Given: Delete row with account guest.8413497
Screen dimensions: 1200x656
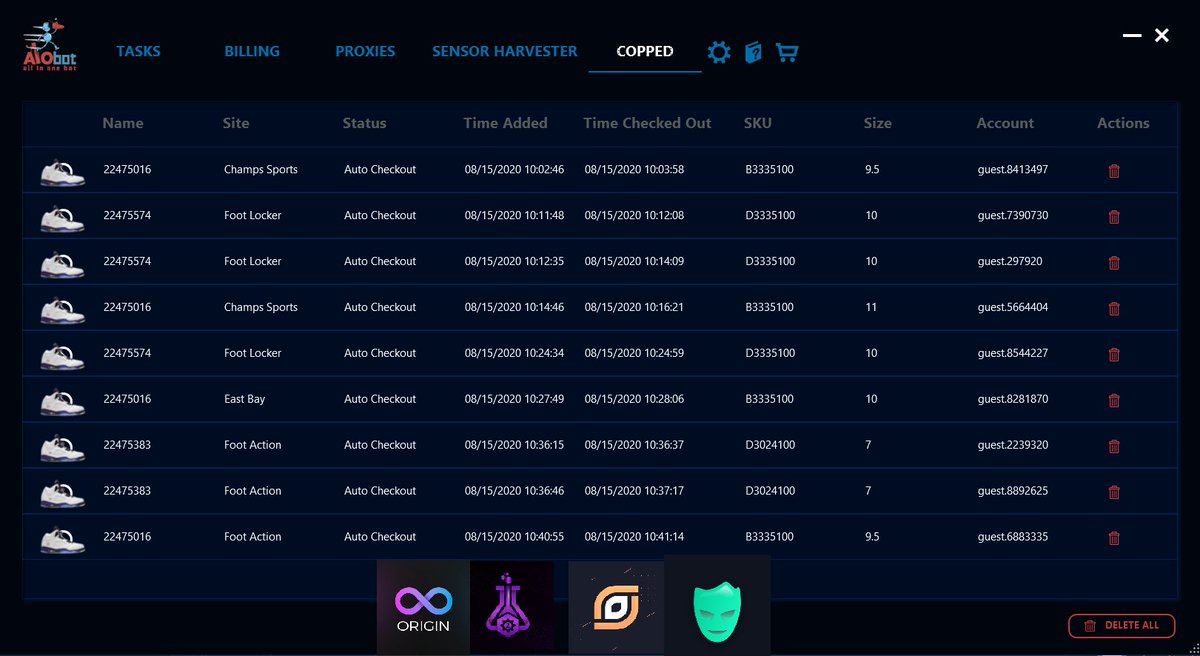Looking at the screenshot, I should (1114, 171).
